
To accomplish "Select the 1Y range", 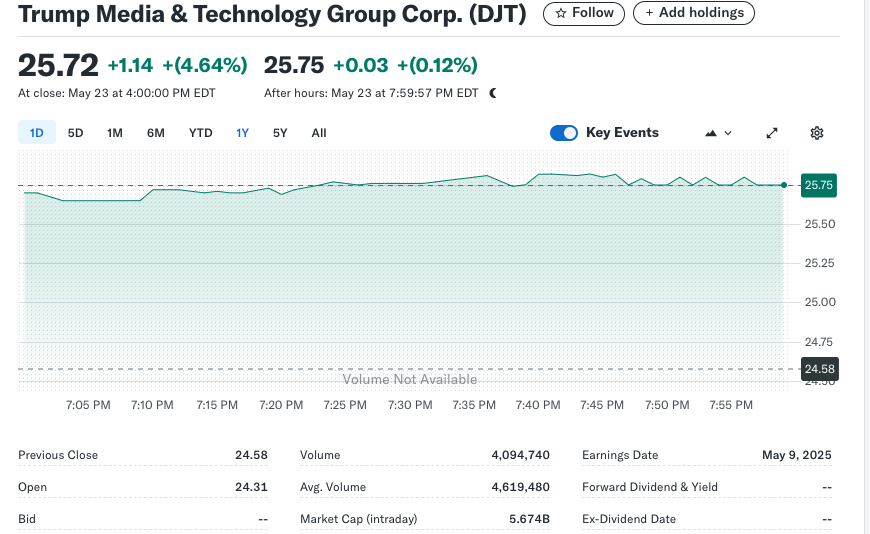I will 242,133.
